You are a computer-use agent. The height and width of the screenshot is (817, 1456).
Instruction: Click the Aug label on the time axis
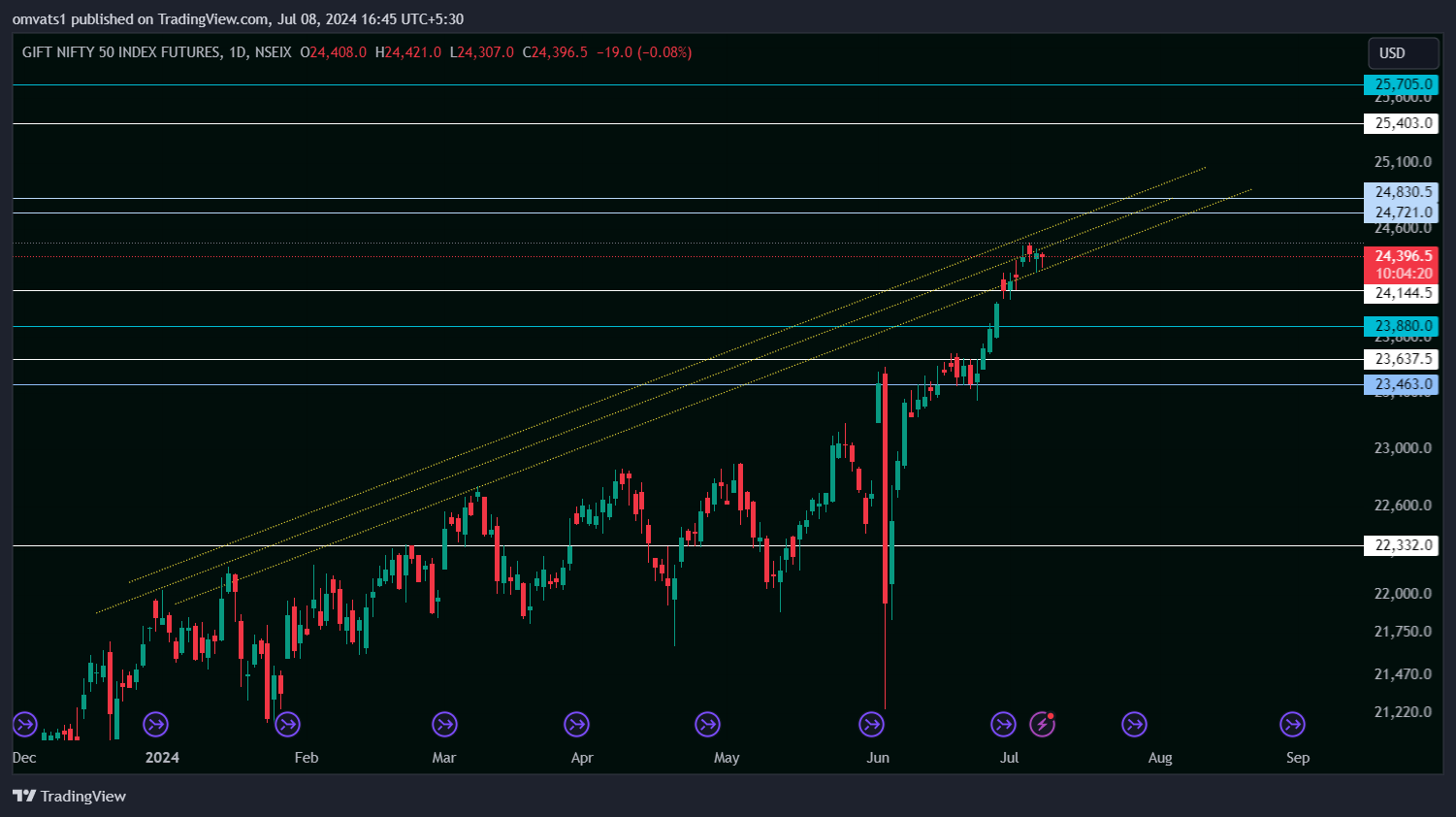tap(1160, 758)
